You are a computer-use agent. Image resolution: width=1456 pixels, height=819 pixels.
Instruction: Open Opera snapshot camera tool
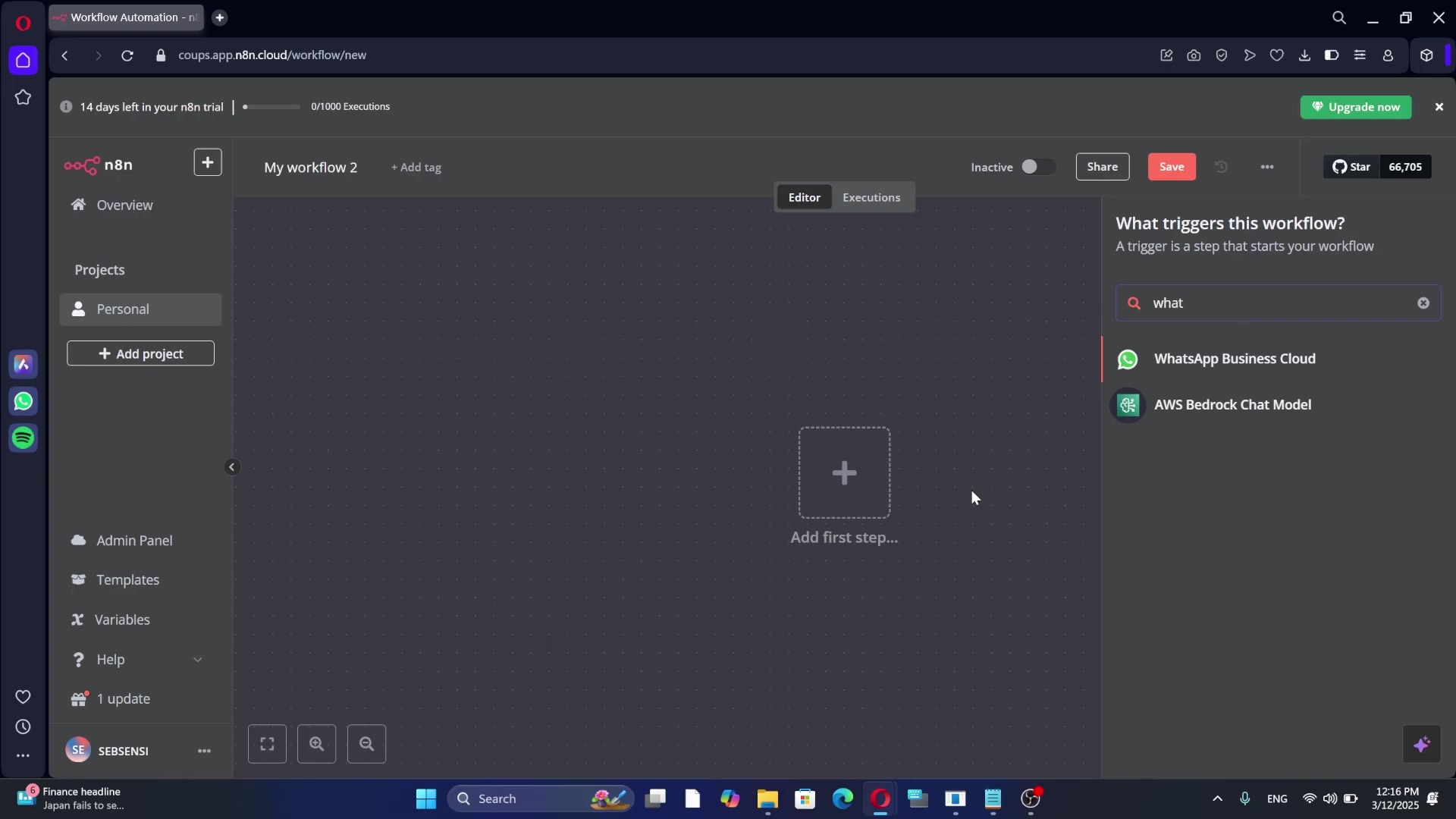[x=1194, y=55]
